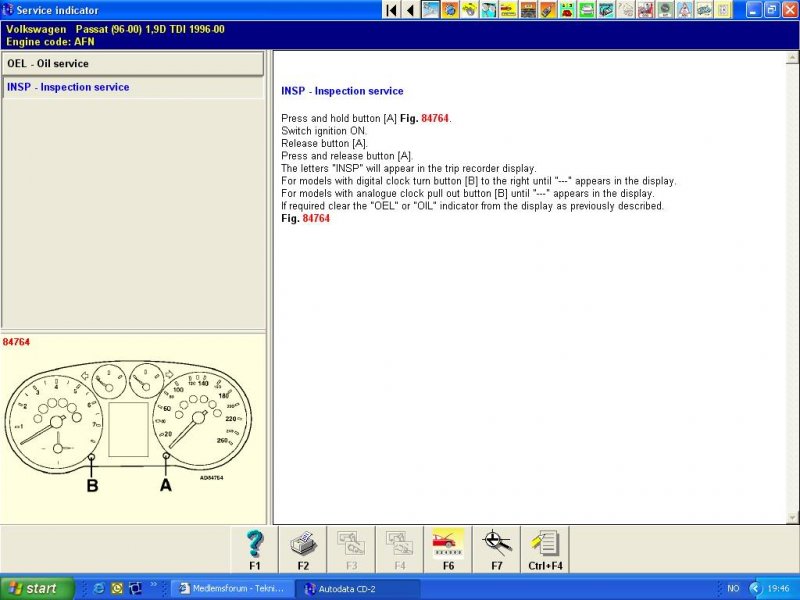The image size is (800, 600).
Task: Print the page with the F2 printer button
Action: tap(303, 549)
